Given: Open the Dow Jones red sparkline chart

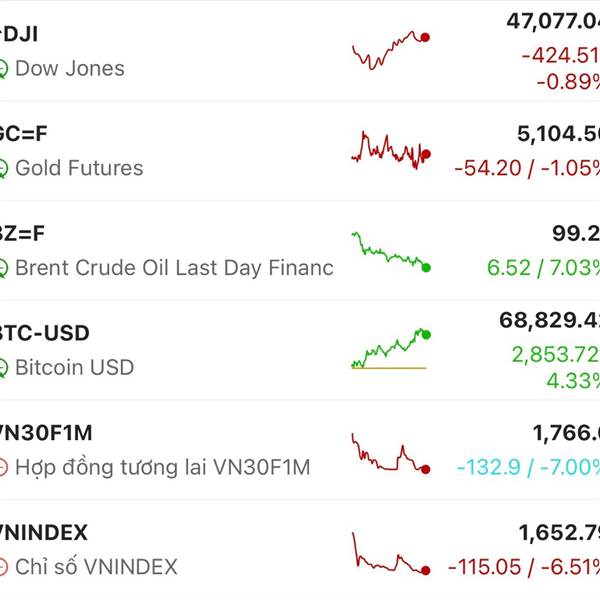Looking at the screenshot, I should [390, 50].
